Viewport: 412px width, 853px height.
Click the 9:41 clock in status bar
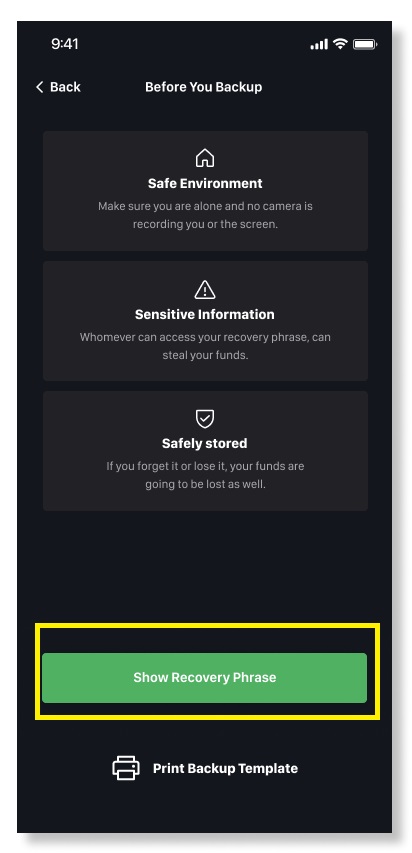(65, 44)
